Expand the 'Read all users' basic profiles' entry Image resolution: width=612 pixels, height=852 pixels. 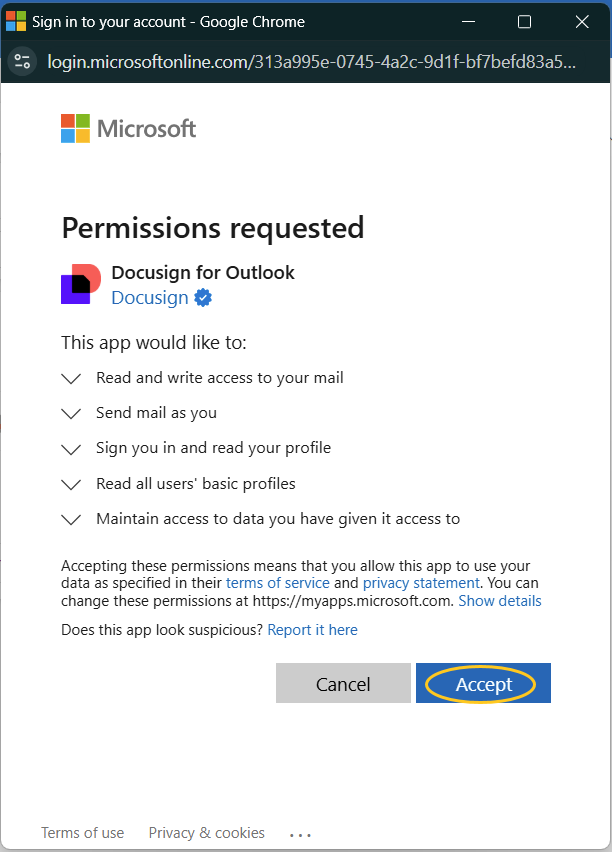coord(70,483)
